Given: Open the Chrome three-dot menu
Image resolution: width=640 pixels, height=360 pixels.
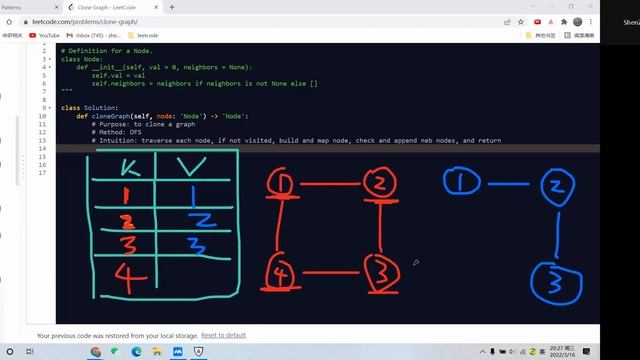Looking at the screenshot, I should click(x=591, y=22).
